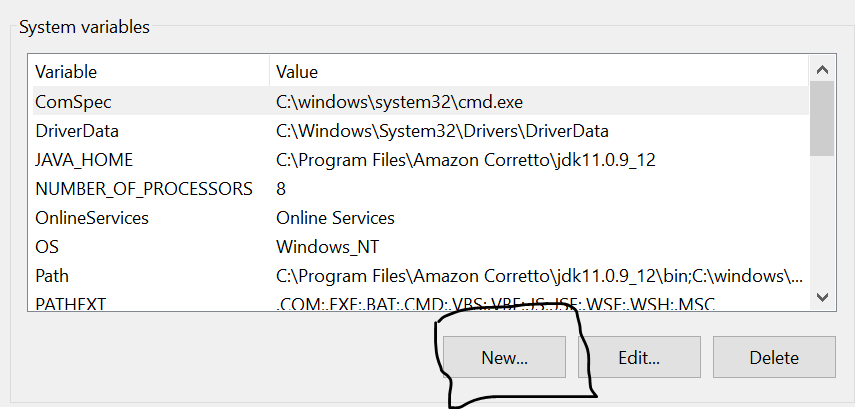
Task: Select the OnlineServices variable row
Action: tap(92, 217)
